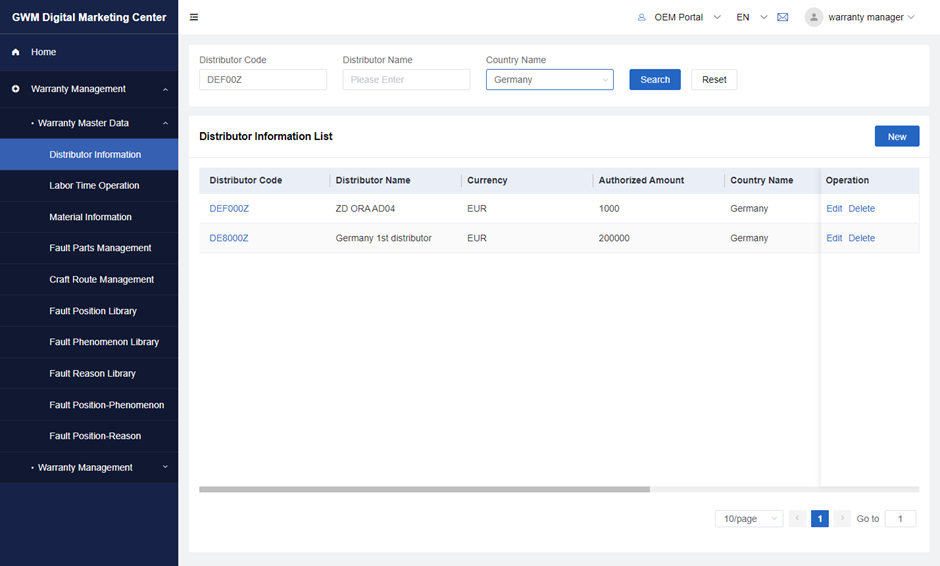Collapse the Warranty Master Data submenu
Image resolution: width=940 pixels, height=566 pixels.
pyautogui.click(x=165, y=124)
